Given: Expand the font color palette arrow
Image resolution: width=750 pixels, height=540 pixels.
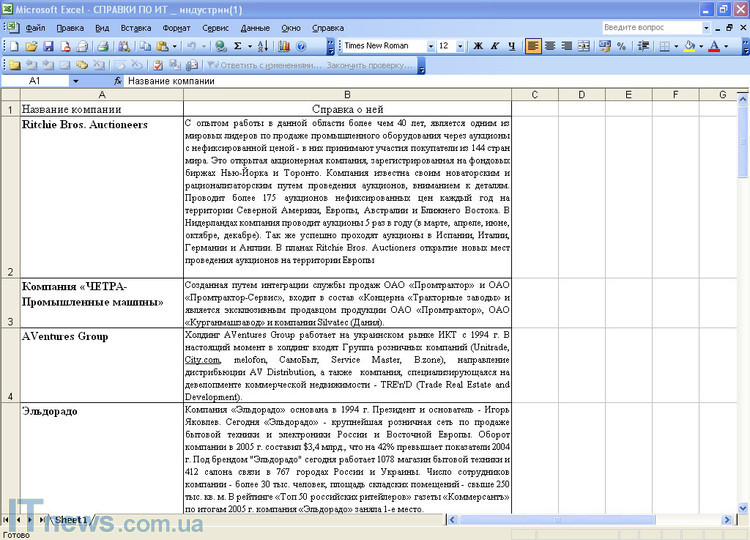Looking at the screenshot, I should pos(726,46).
